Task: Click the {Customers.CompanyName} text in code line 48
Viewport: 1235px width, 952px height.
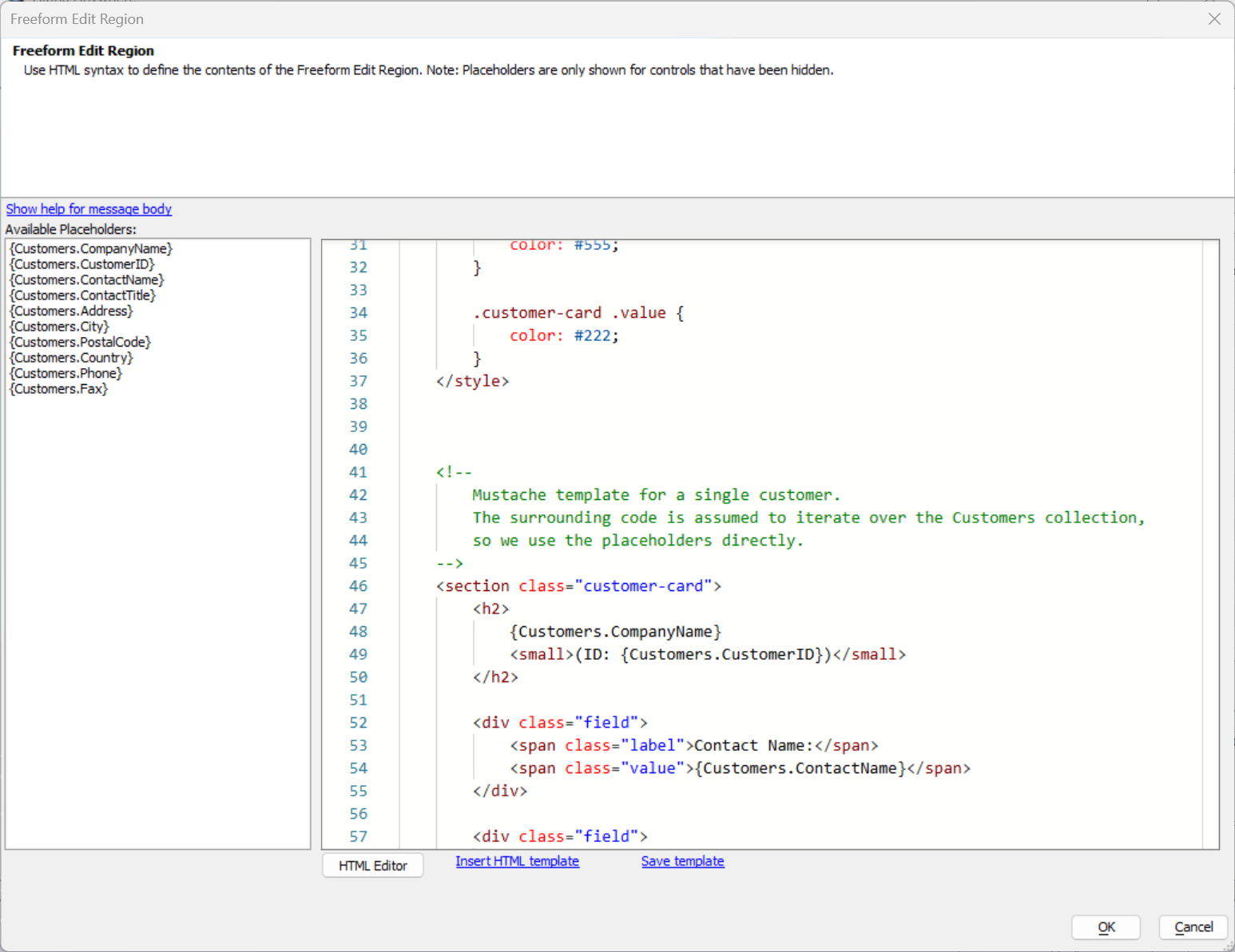Action: pyautogui.click(x=615, y=632)
